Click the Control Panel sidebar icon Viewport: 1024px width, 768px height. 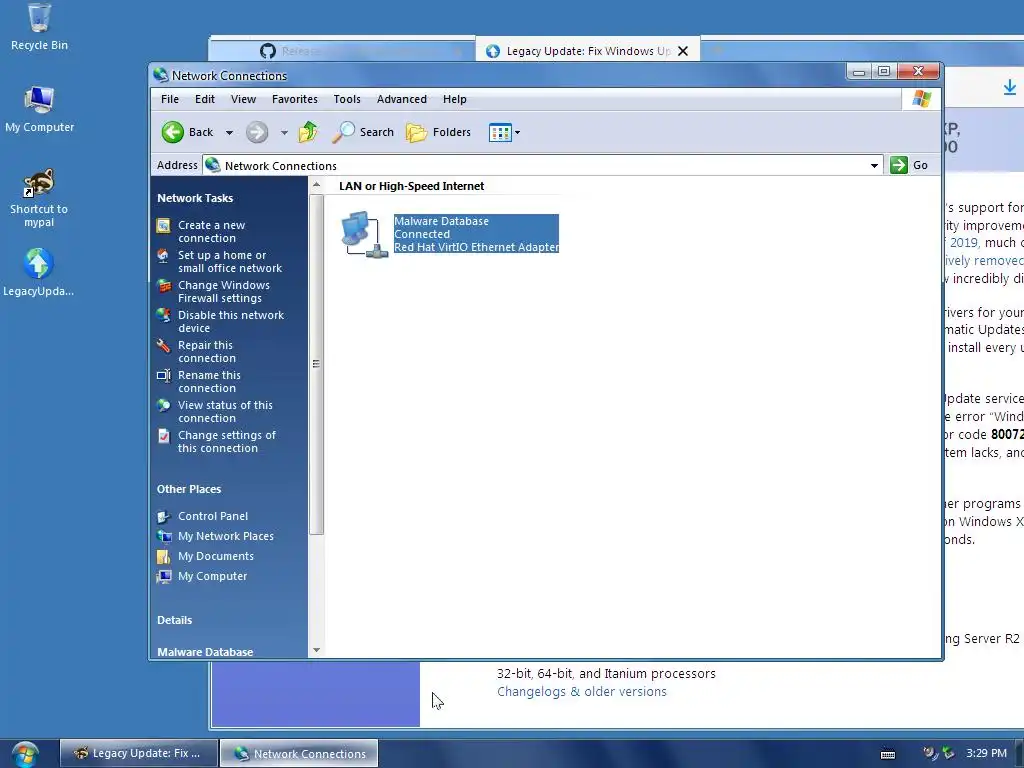pos(164,517)
